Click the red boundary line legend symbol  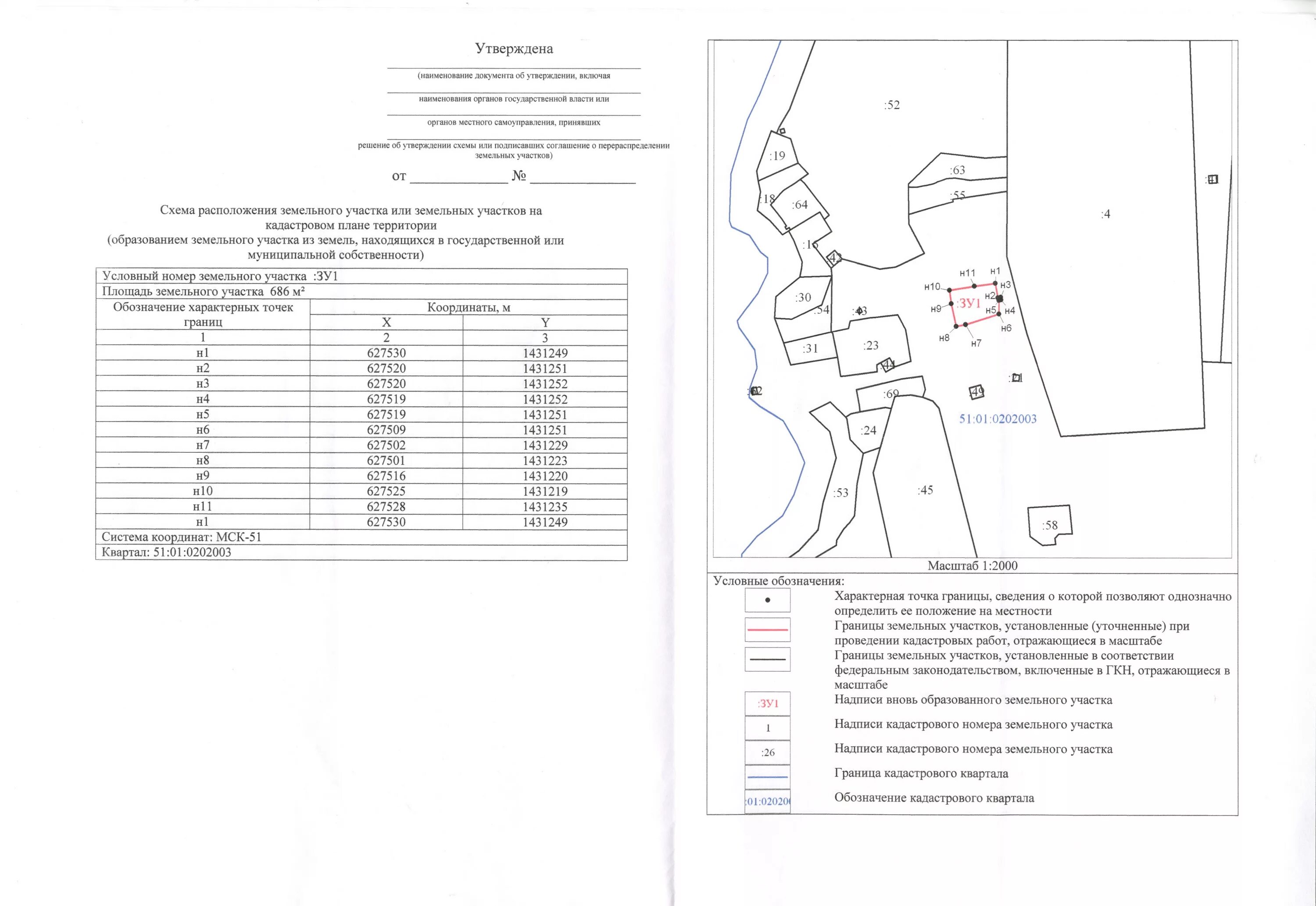767,630
